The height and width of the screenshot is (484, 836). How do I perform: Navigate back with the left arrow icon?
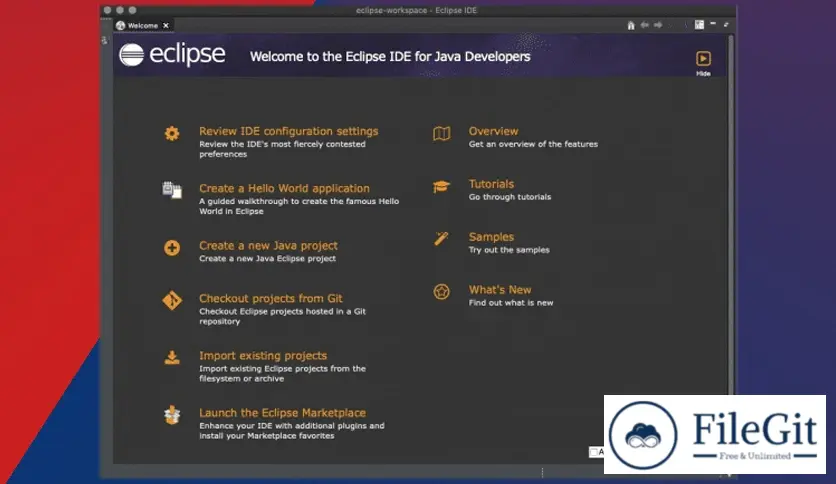pos(645,25)
